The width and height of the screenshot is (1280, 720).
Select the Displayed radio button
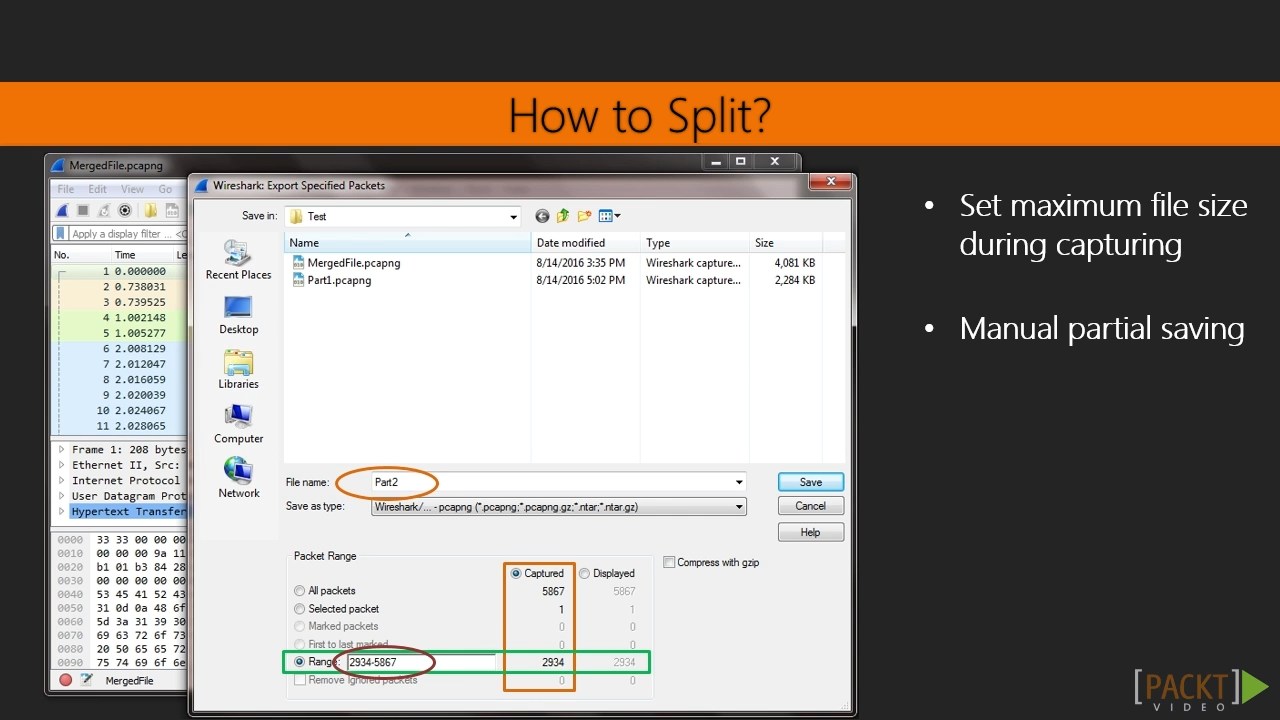(x=585, y=574)
